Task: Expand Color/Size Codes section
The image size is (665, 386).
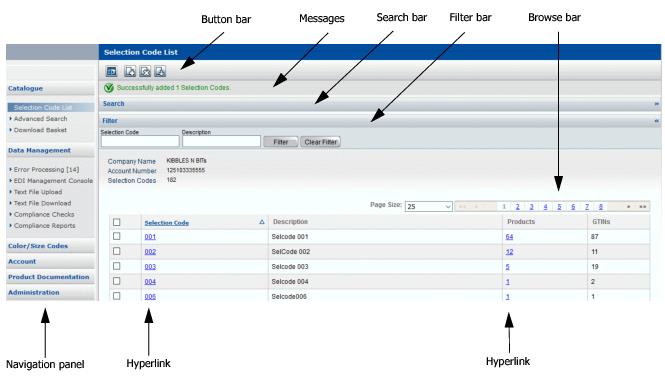Action: [38, 246]
